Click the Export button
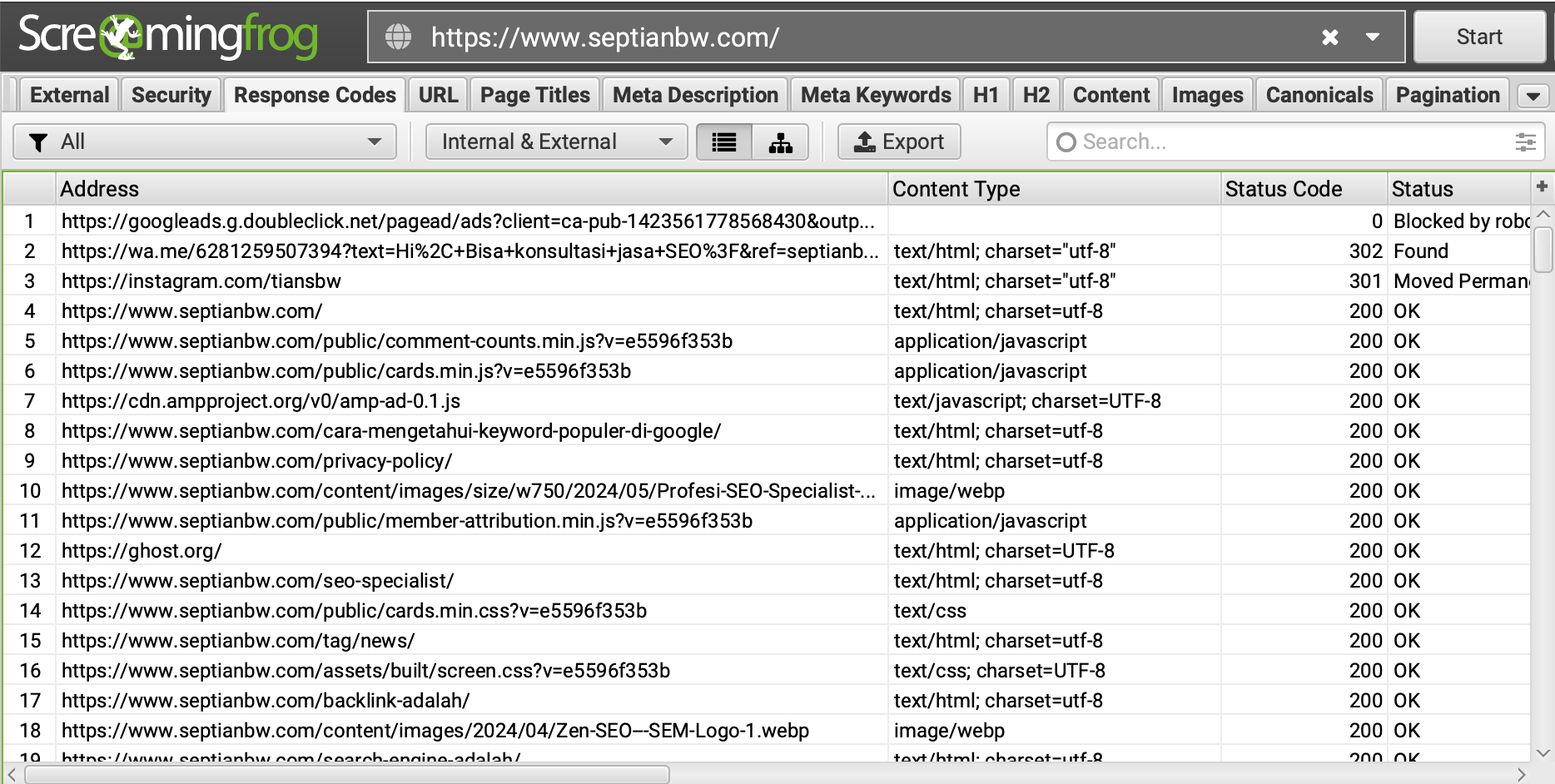Screen dimensions: 1555x784 tap(899, 141)
